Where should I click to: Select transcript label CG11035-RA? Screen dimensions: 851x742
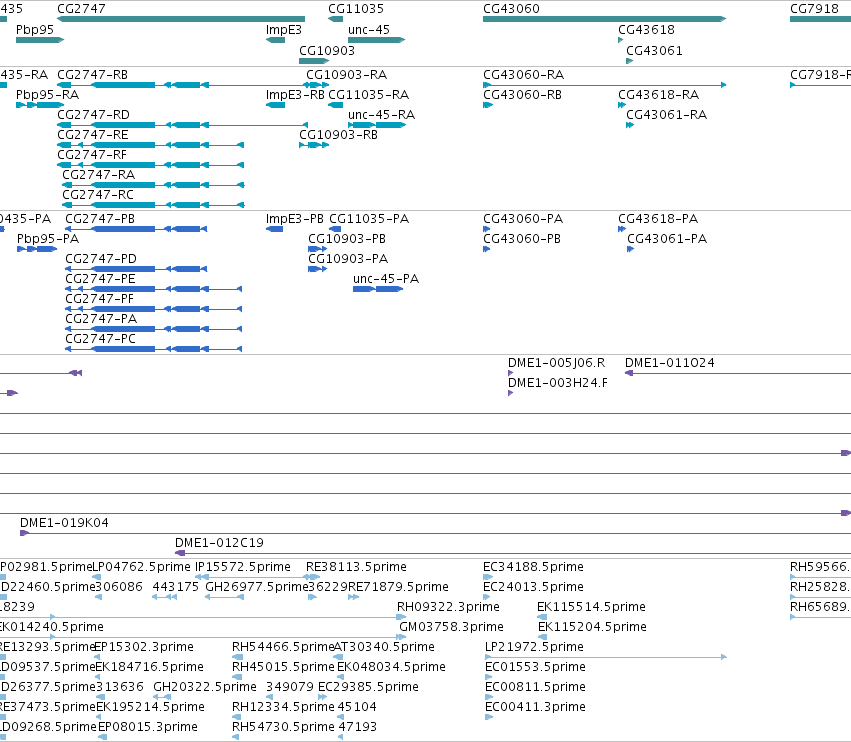pyautogui.click(x=369, y=95)
